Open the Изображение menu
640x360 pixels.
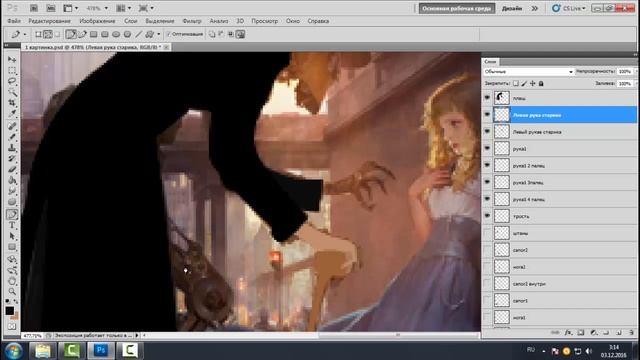[97, 21]
